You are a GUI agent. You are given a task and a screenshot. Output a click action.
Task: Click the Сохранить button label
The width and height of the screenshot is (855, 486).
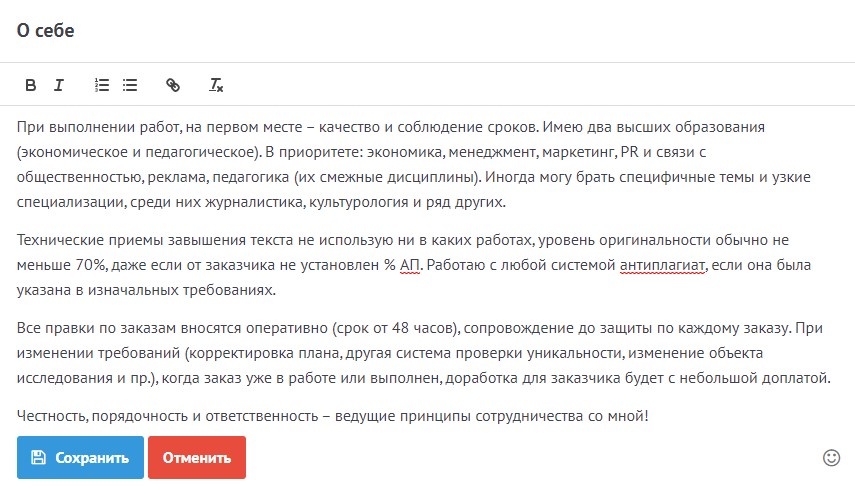point(92,458)
